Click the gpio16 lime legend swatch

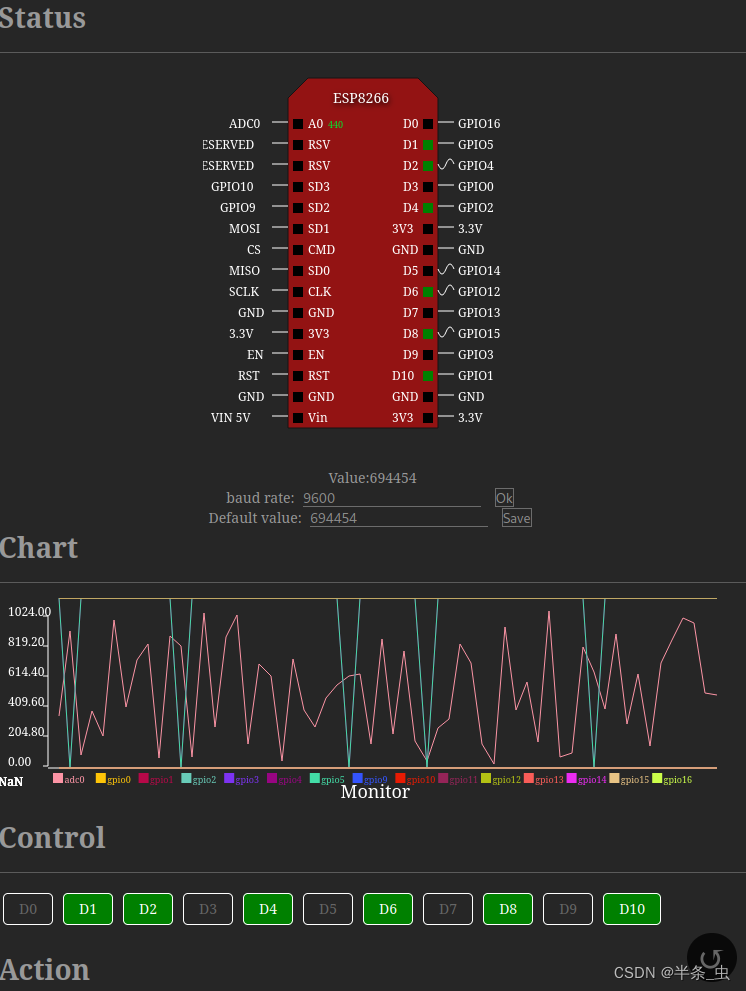point(657,778)
